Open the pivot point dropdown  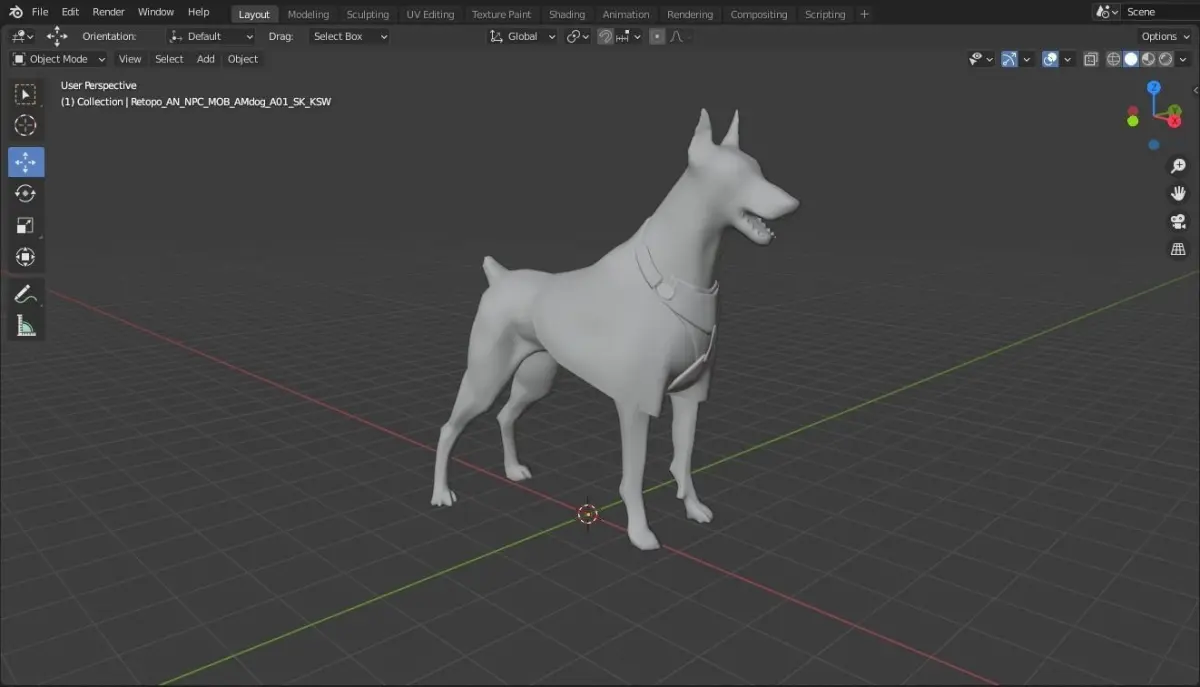[x=578, y=36]
